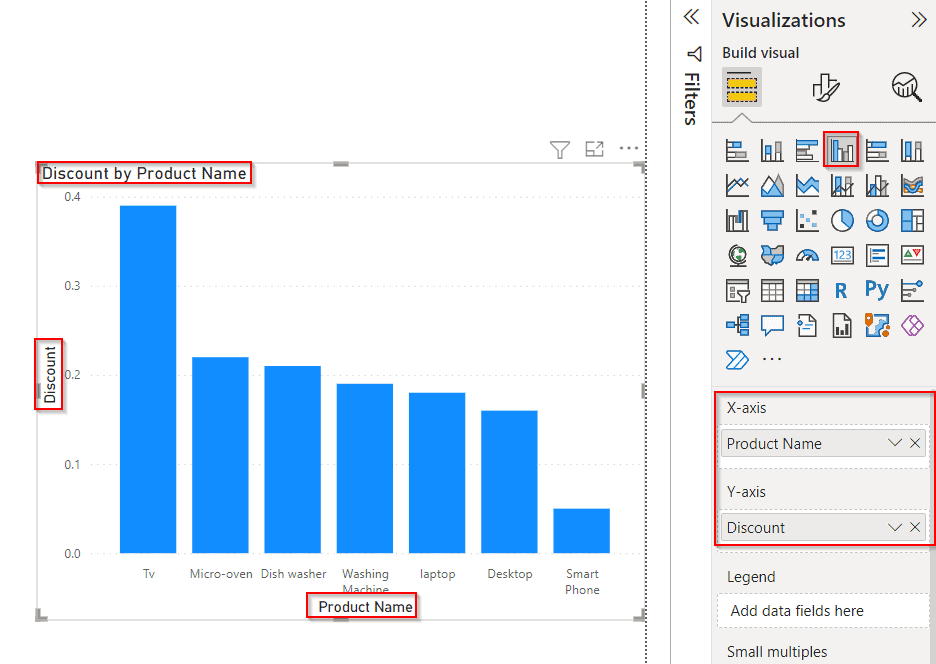This screenshot has height=664, width=936.
Task: Switch to the Format visual tab
Action: pyautogui.click(x=826, y=87)
